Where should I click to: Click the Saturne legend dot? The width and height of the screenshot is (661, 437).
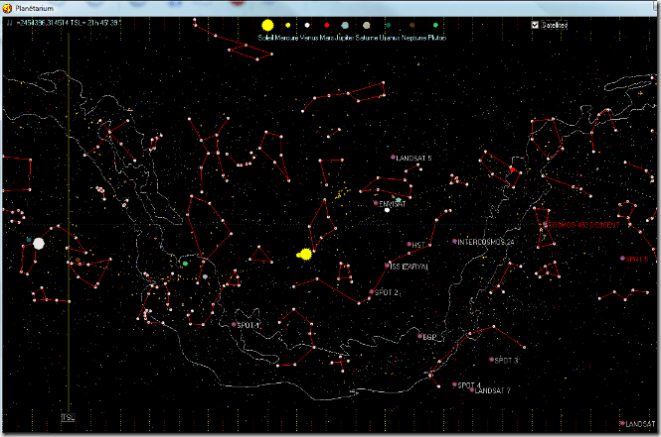point(367,25)
